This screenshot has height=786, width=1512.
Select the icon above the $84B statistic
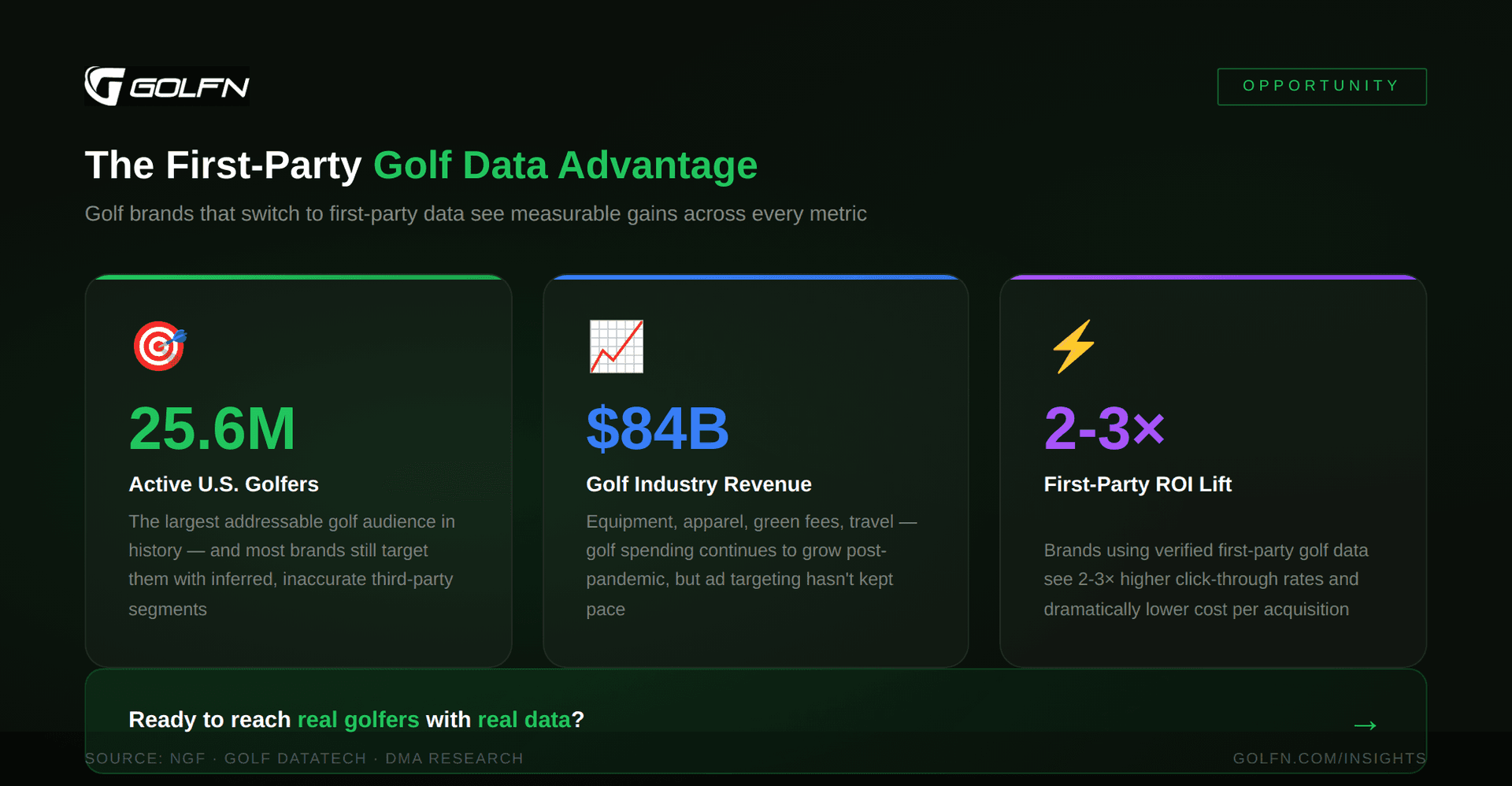[617, 347]
